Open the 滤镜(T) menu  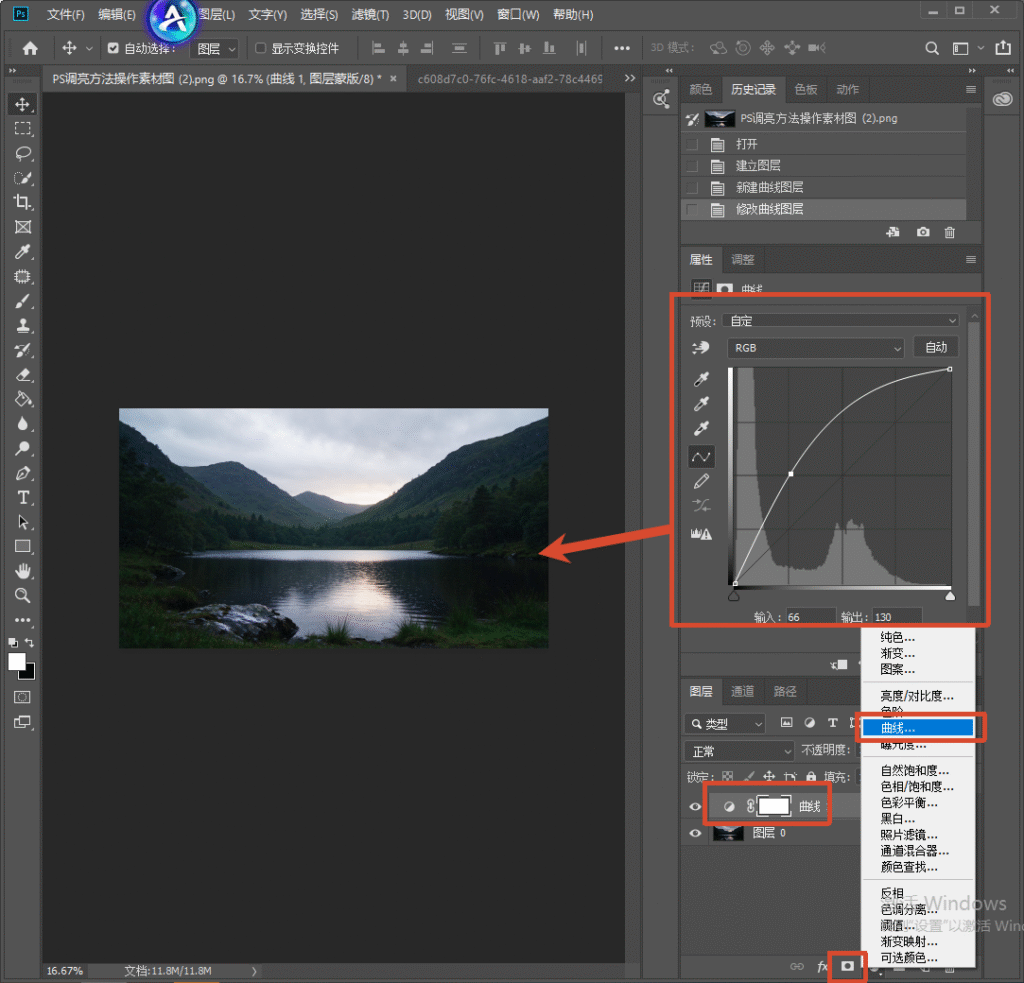pos(370,14)
